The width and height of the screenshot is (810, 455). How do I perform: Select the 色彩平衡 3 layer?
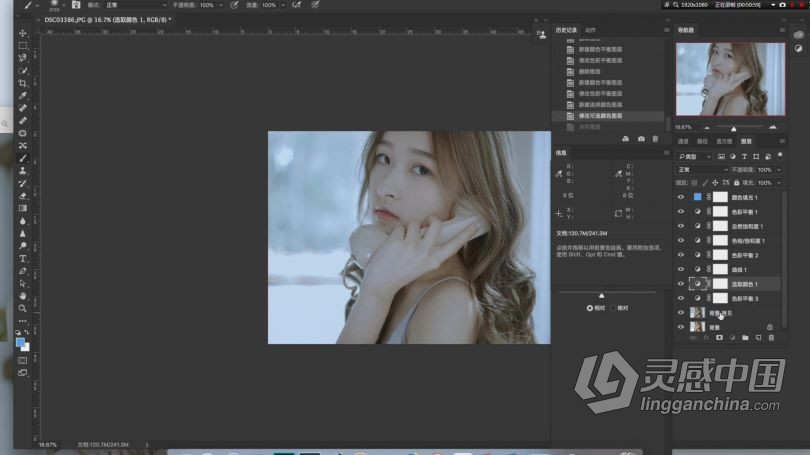pyautogui.click(x=742, y=298)
